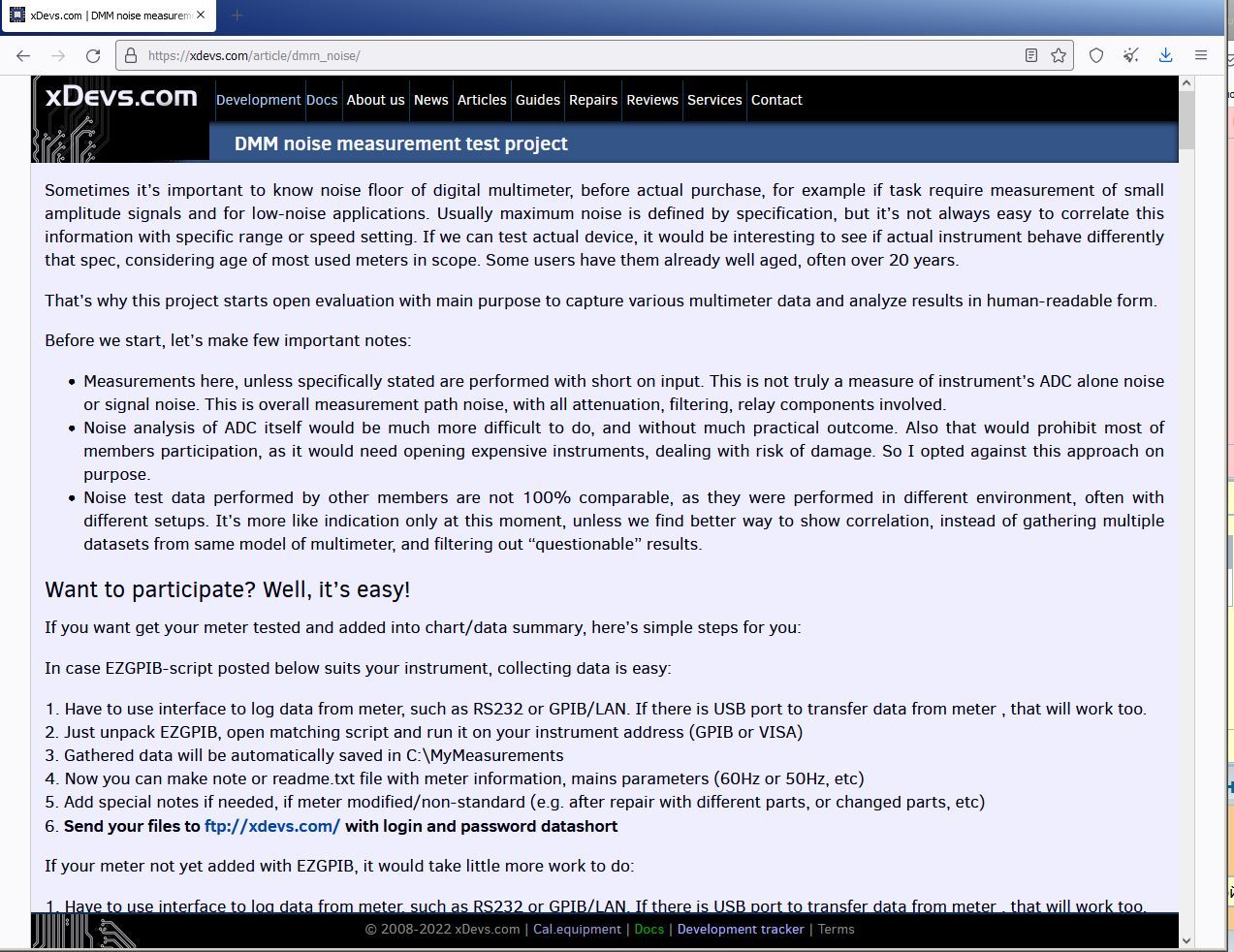Click the page scrollbar up arrow

click(x=1187, y=84)
